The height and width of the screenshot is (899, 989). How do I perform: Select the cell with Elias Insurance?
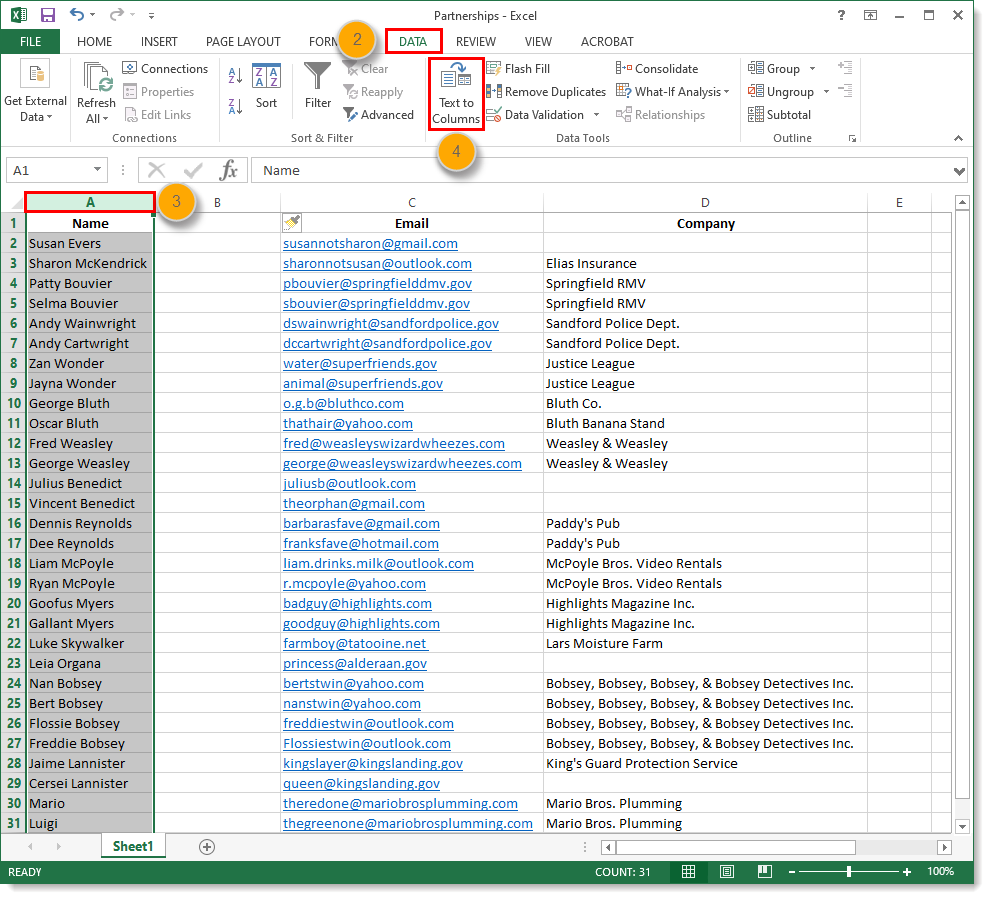705,264
